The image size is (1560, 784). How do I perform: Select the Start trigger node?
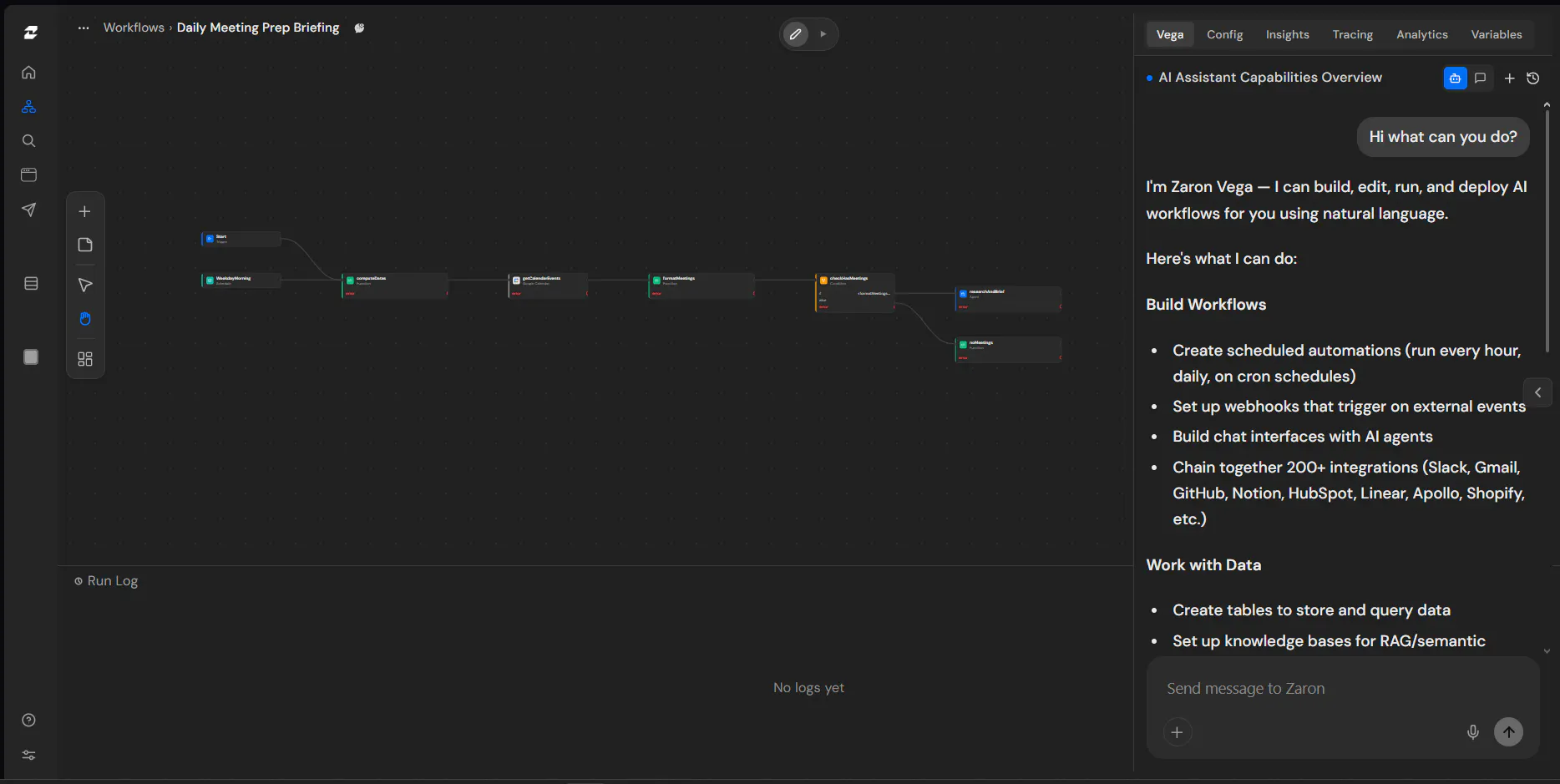point(241,240)
